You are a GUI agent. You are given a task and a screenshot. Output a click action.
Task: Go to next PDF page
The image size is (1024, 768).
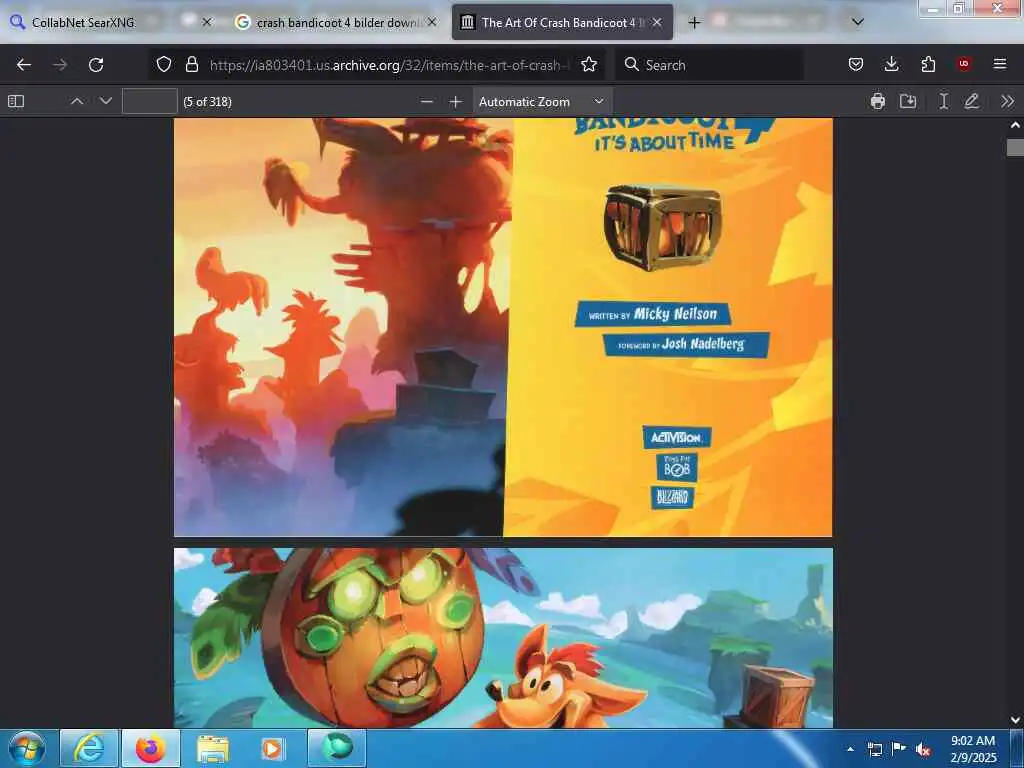pyautogui.click(x=106, y=101)
